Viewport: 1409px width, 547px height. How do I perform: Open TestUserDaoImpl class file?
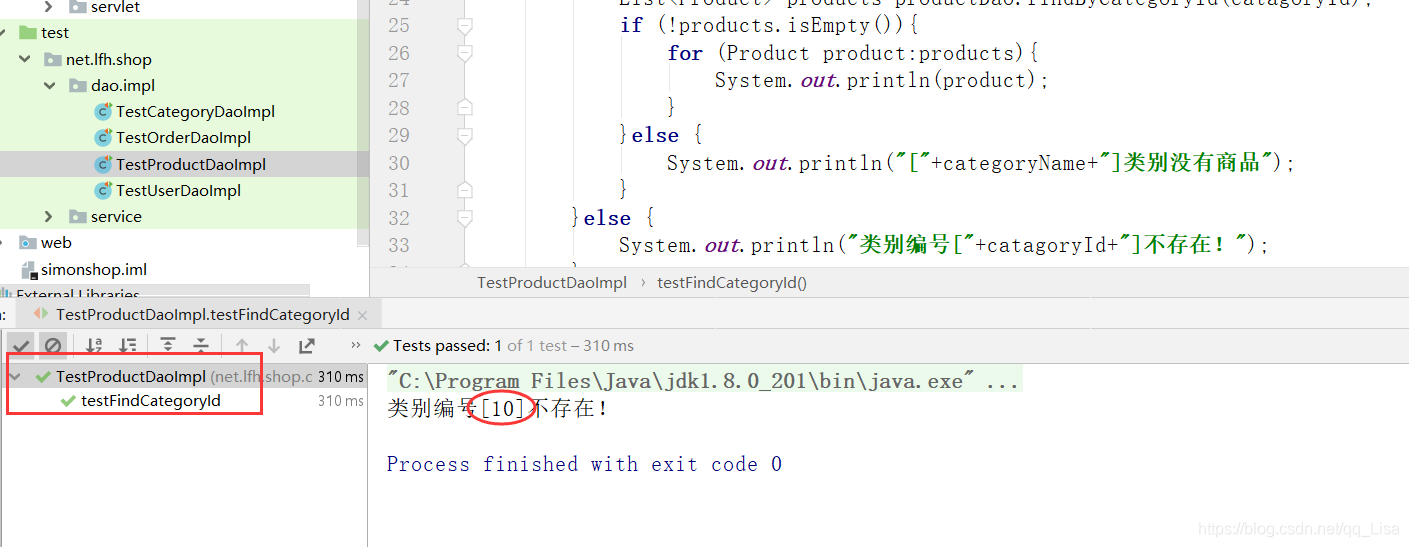pyautogui.click(x=178, y=190)
